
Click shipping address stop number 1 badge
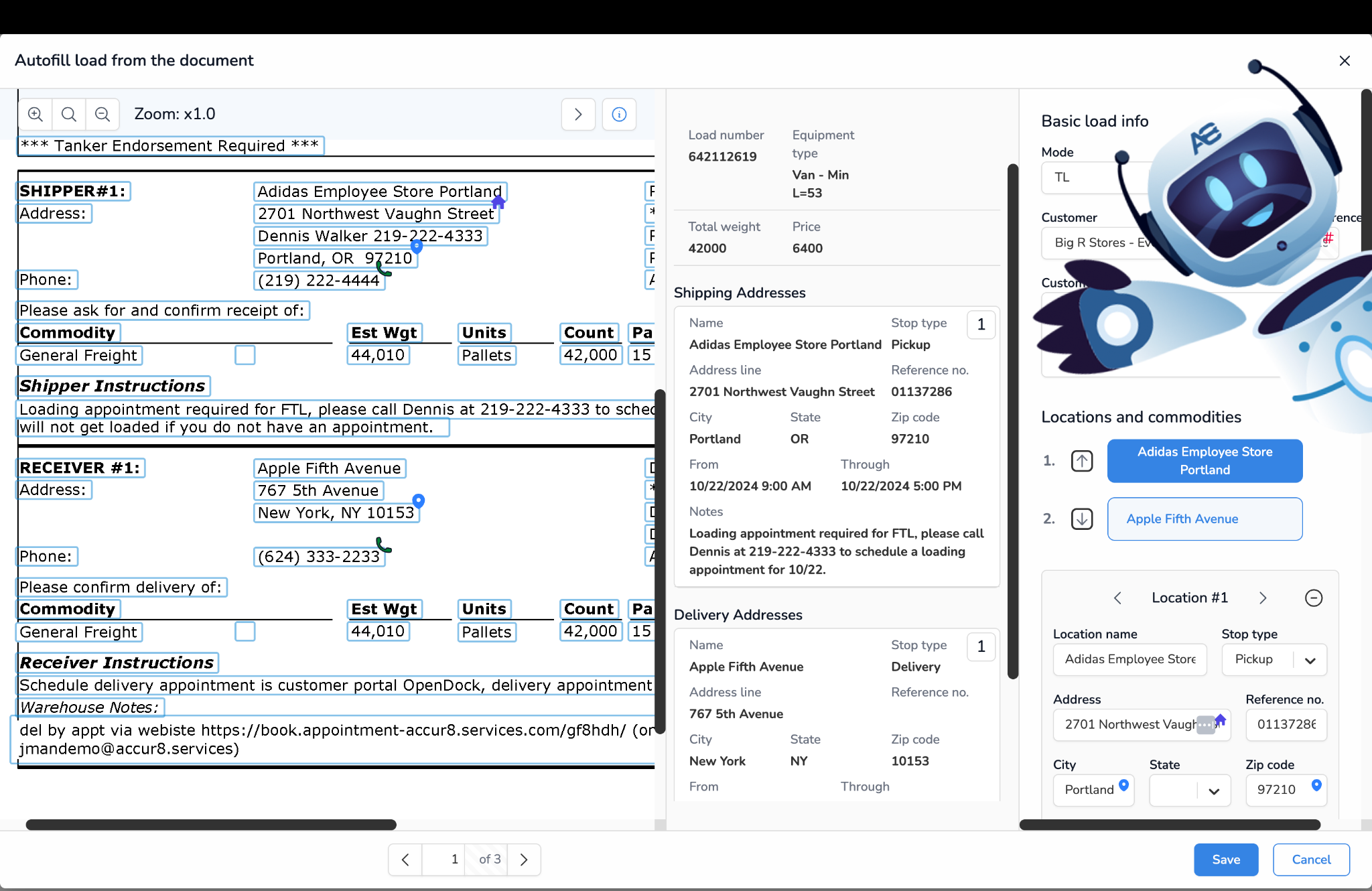(981, 325)
